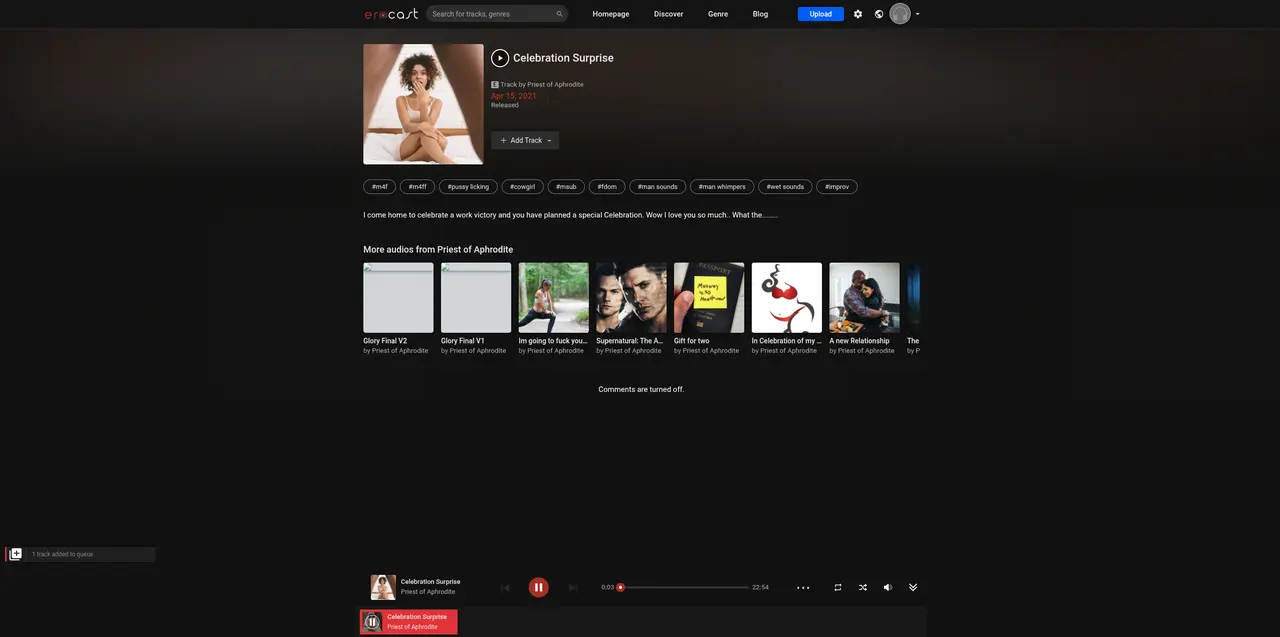Viewport: 1280px width, 637px height.
Task: Click the A new Relationship title
Action: pyautogui.click(x=859, y=341)
